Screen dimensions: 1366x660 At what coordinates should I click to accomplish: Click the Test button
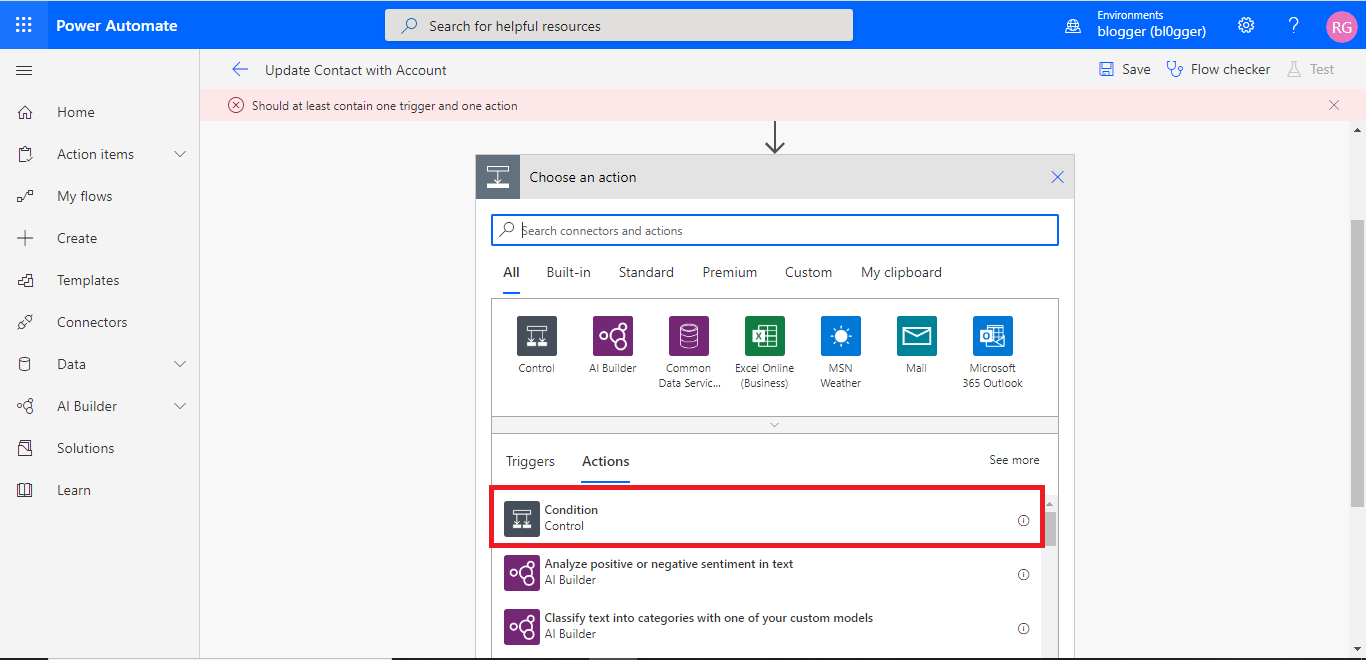point(1310,69)
